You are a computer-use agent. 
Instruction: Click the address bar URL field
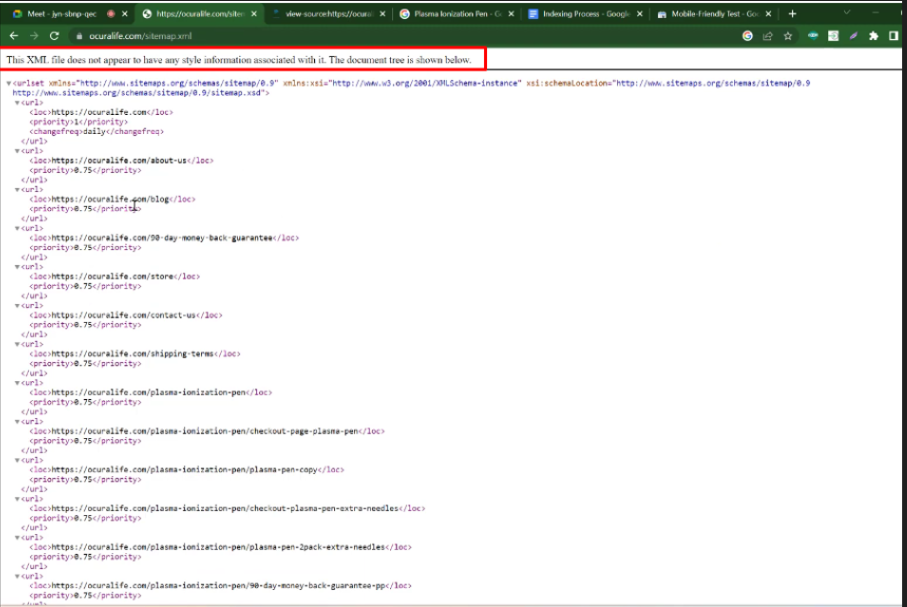(405, 36)
